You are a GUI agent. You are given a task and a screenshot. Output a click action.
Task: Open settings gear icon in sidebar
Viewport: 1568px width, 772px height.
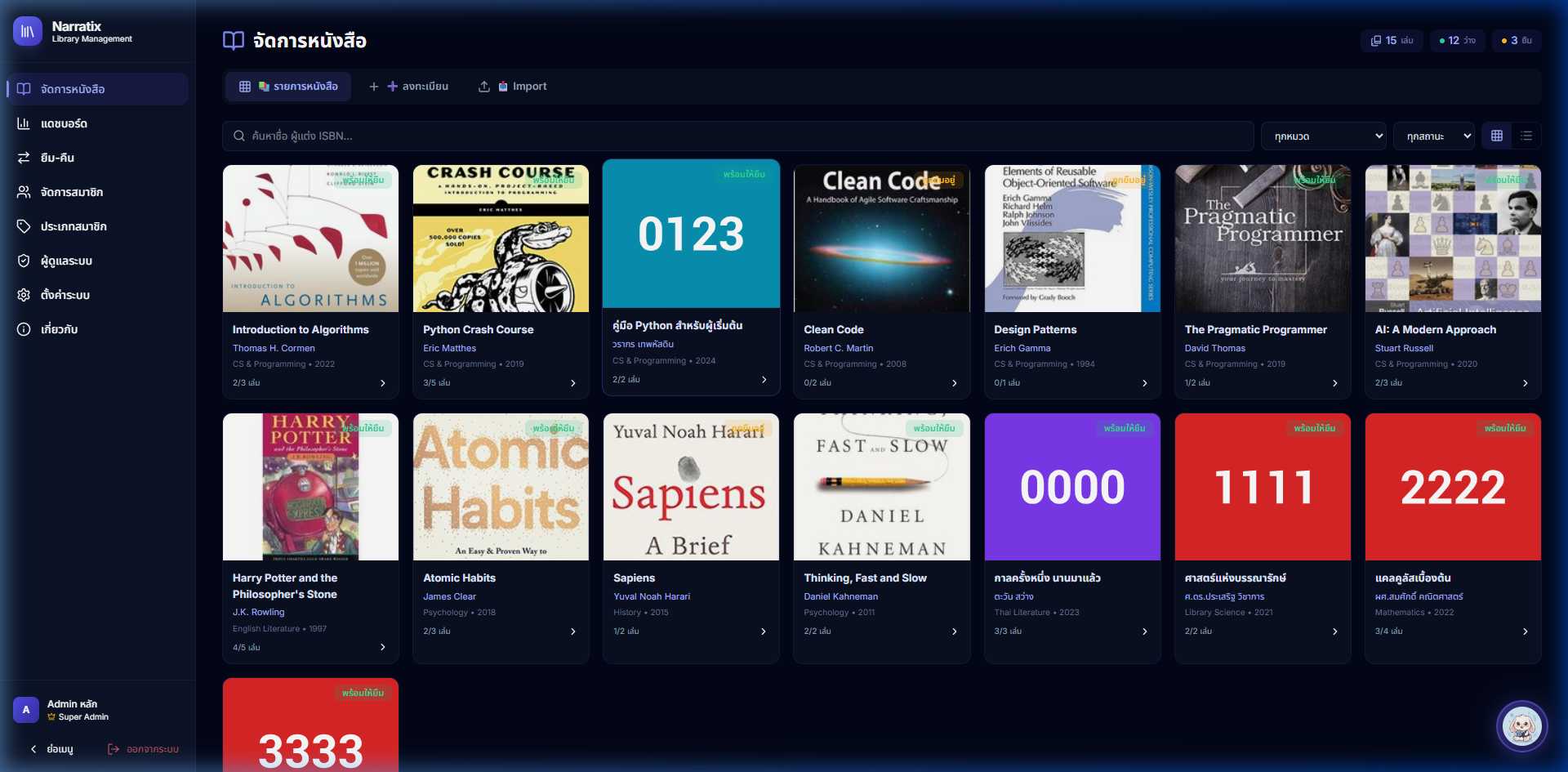24,295
